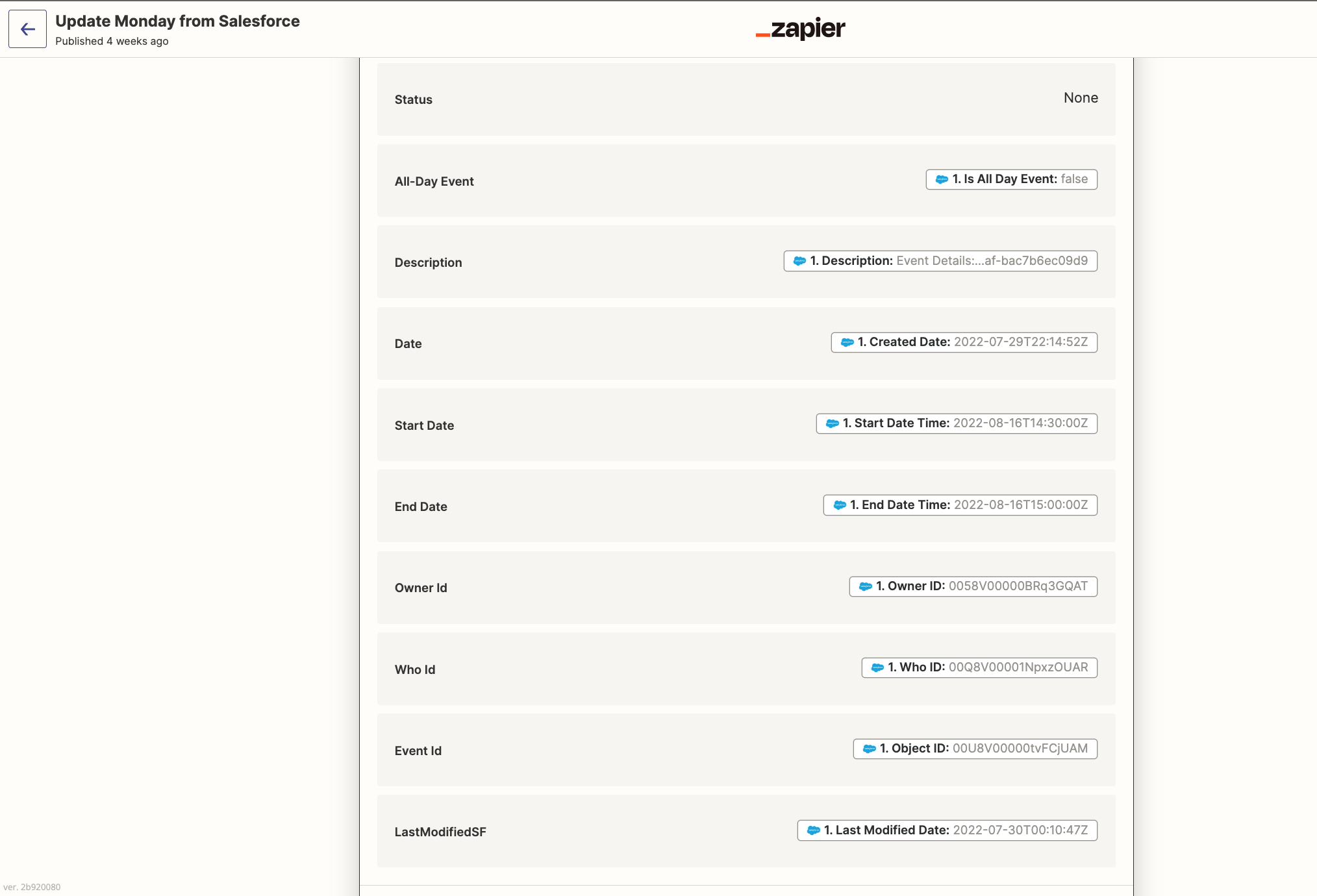This screenshot has height=896, width=1317.
Task: Click the Published 4 weeks ago text
Action: [112, 42]
